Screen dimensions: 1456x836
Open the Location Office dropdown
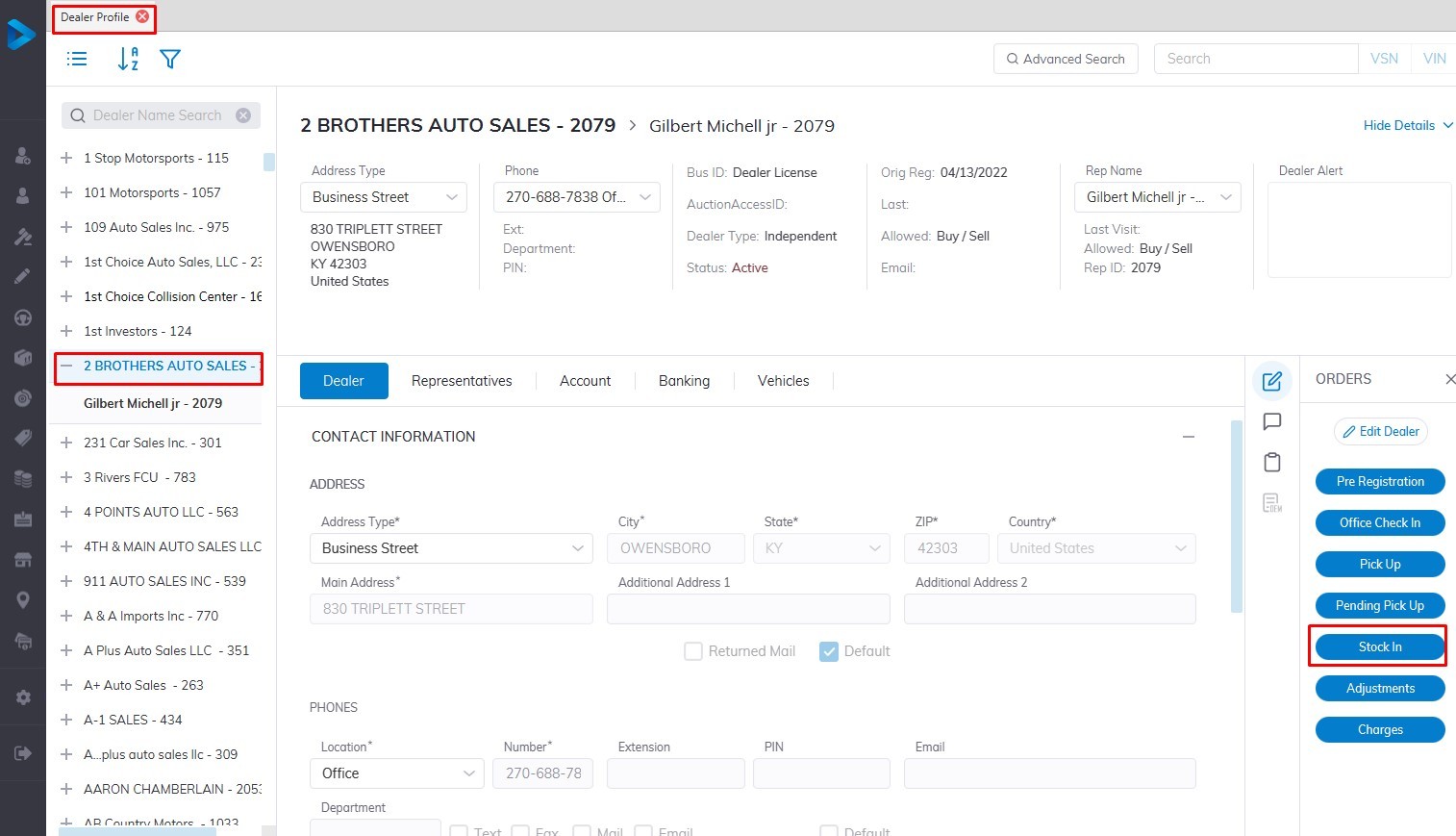coord(396,773)
